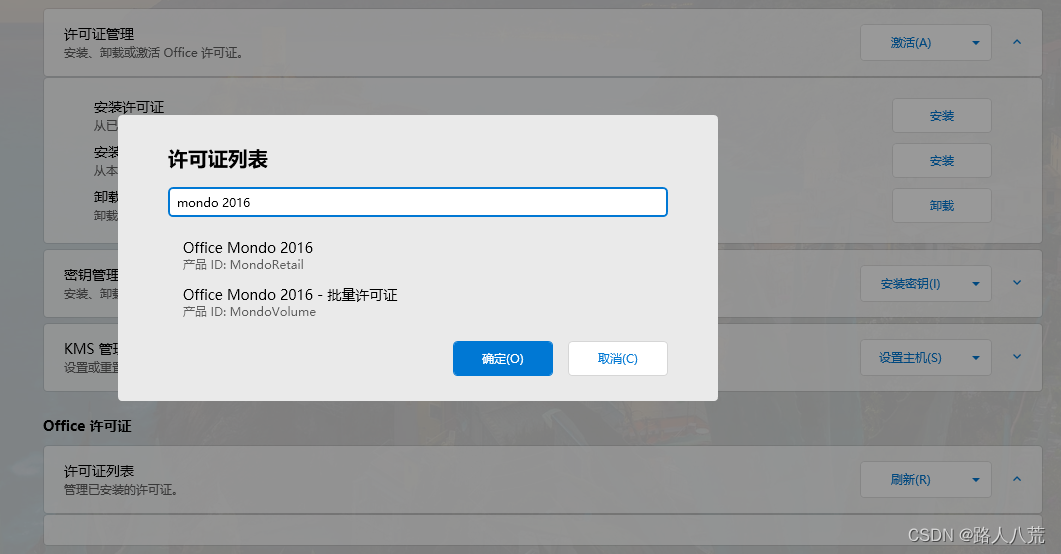Click the 激活(A) button
1061x554 pixels.
tap(911, 43)
